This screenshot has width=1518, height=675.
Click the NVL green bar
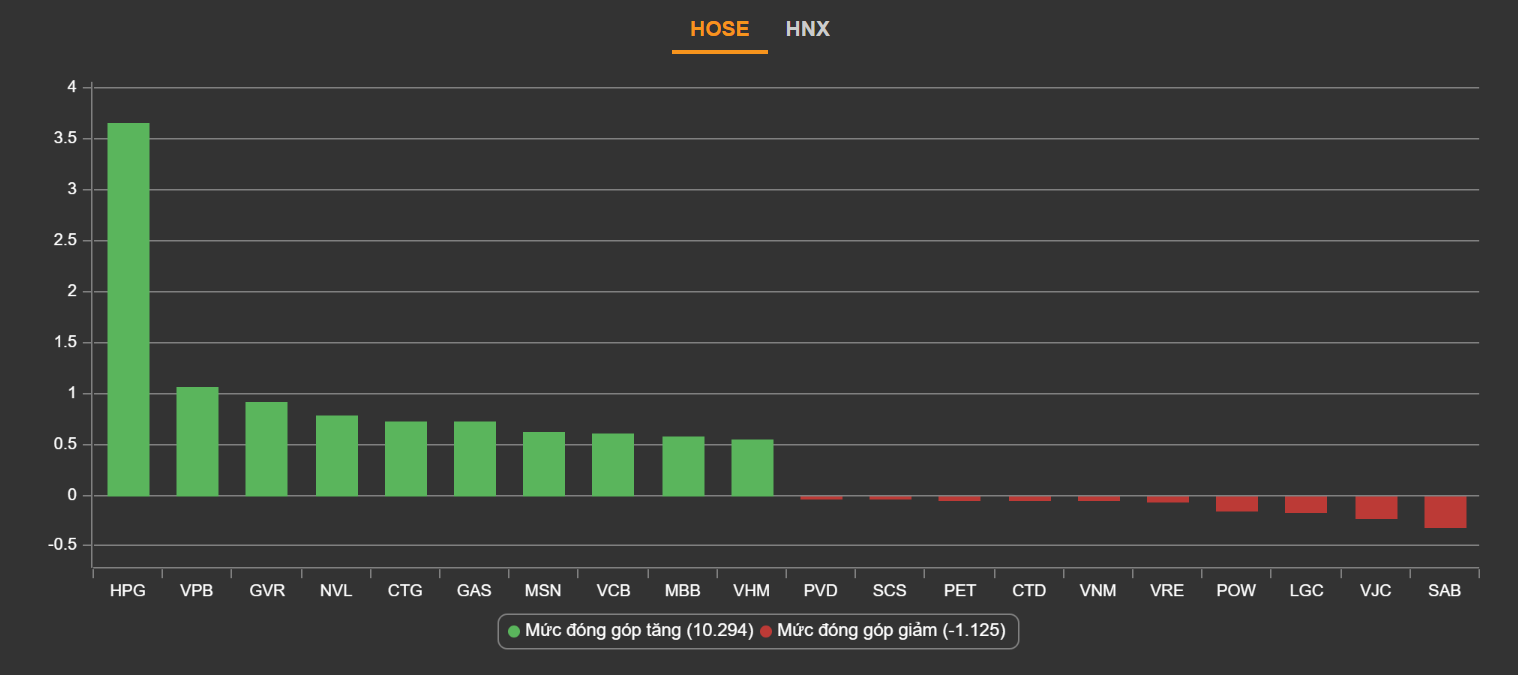(x=336, y=456)
